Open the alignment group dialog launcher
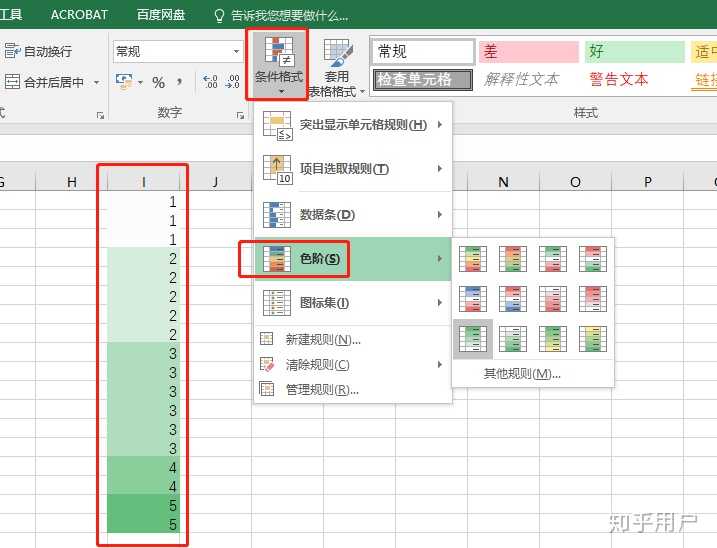 tap(100, 115)
